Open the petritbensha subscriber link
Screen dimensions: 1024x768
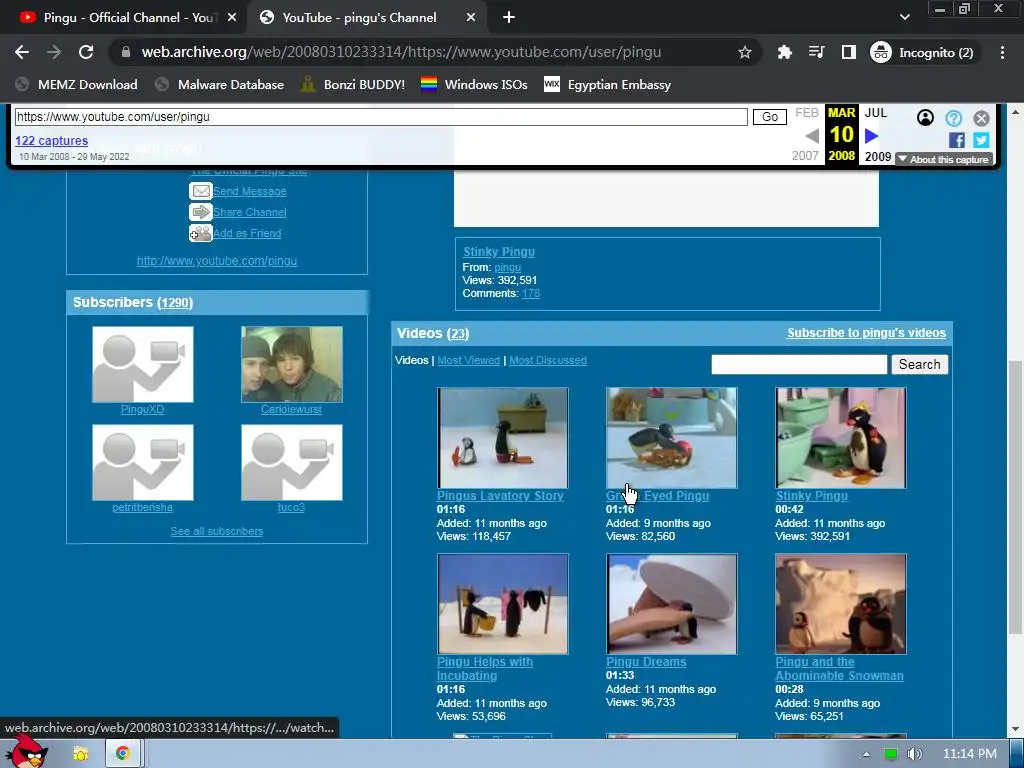[142, 507]
